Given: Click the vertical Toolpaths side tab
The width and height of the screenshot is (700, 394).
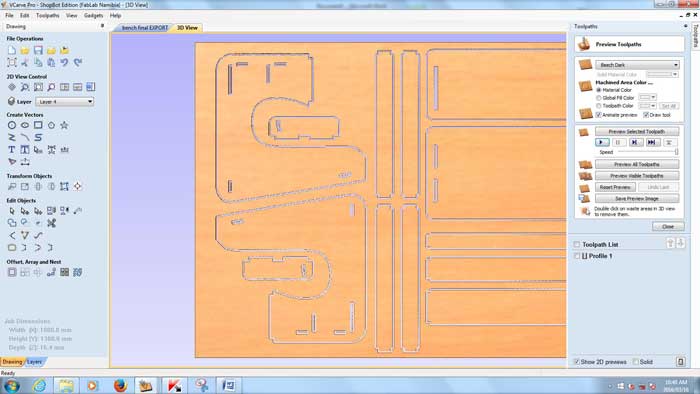Looking at the screenshot, I should 695,36.
